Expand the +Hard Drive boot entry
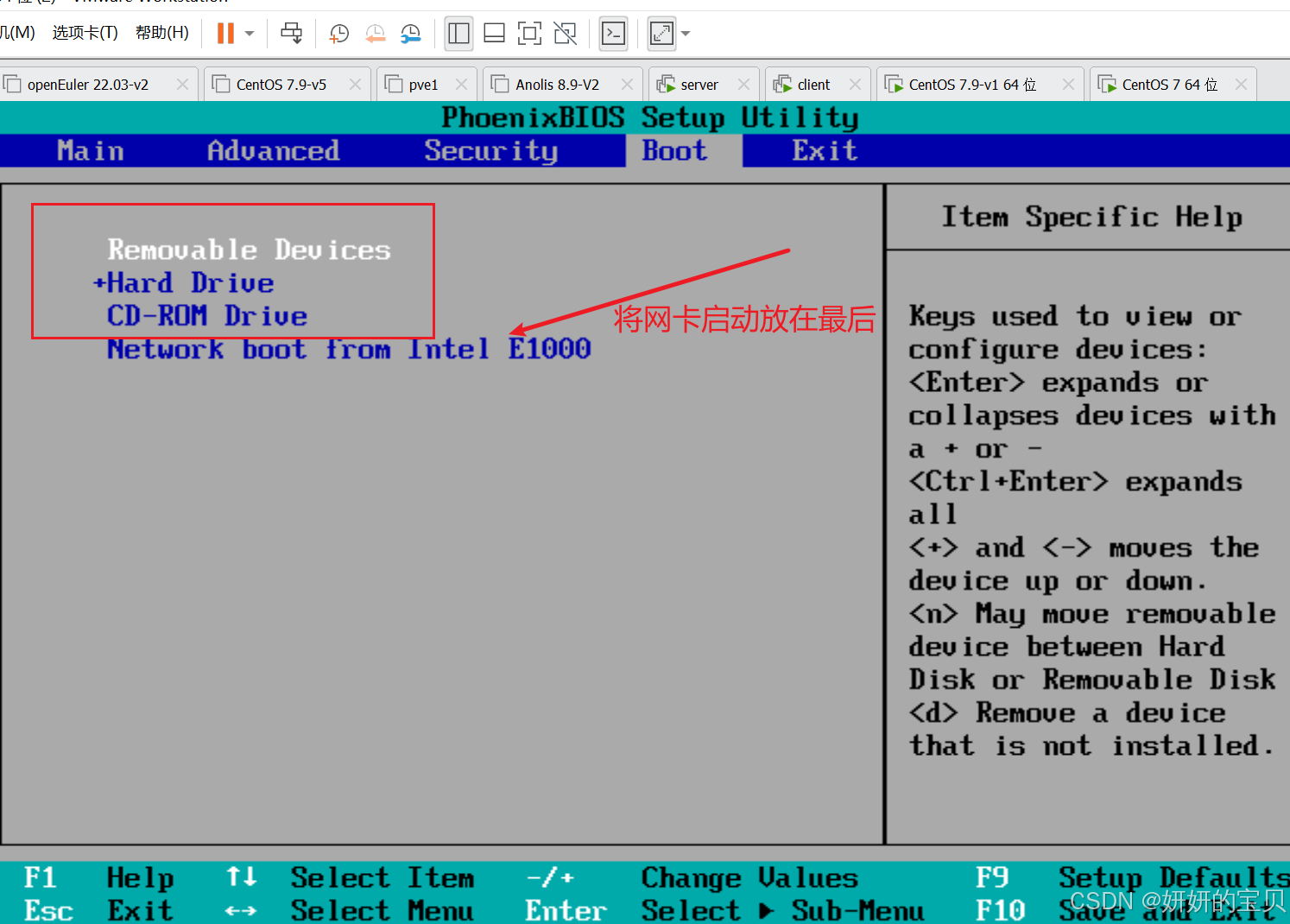Screen dimensions: 1290x924 184,283
